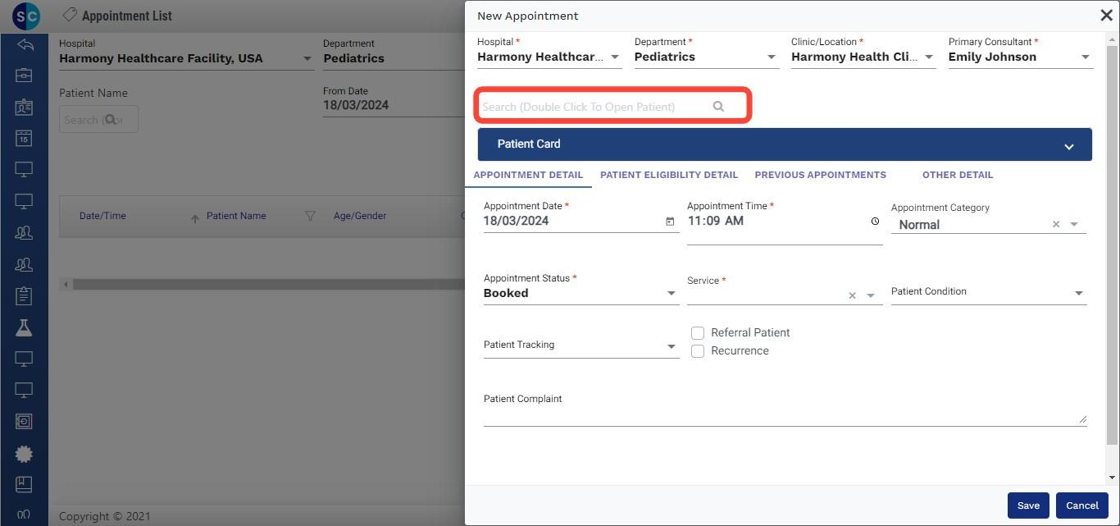1120x526 pixels.
Task: Open the Previous Appointments tab
Action: [x=820, y=175]
